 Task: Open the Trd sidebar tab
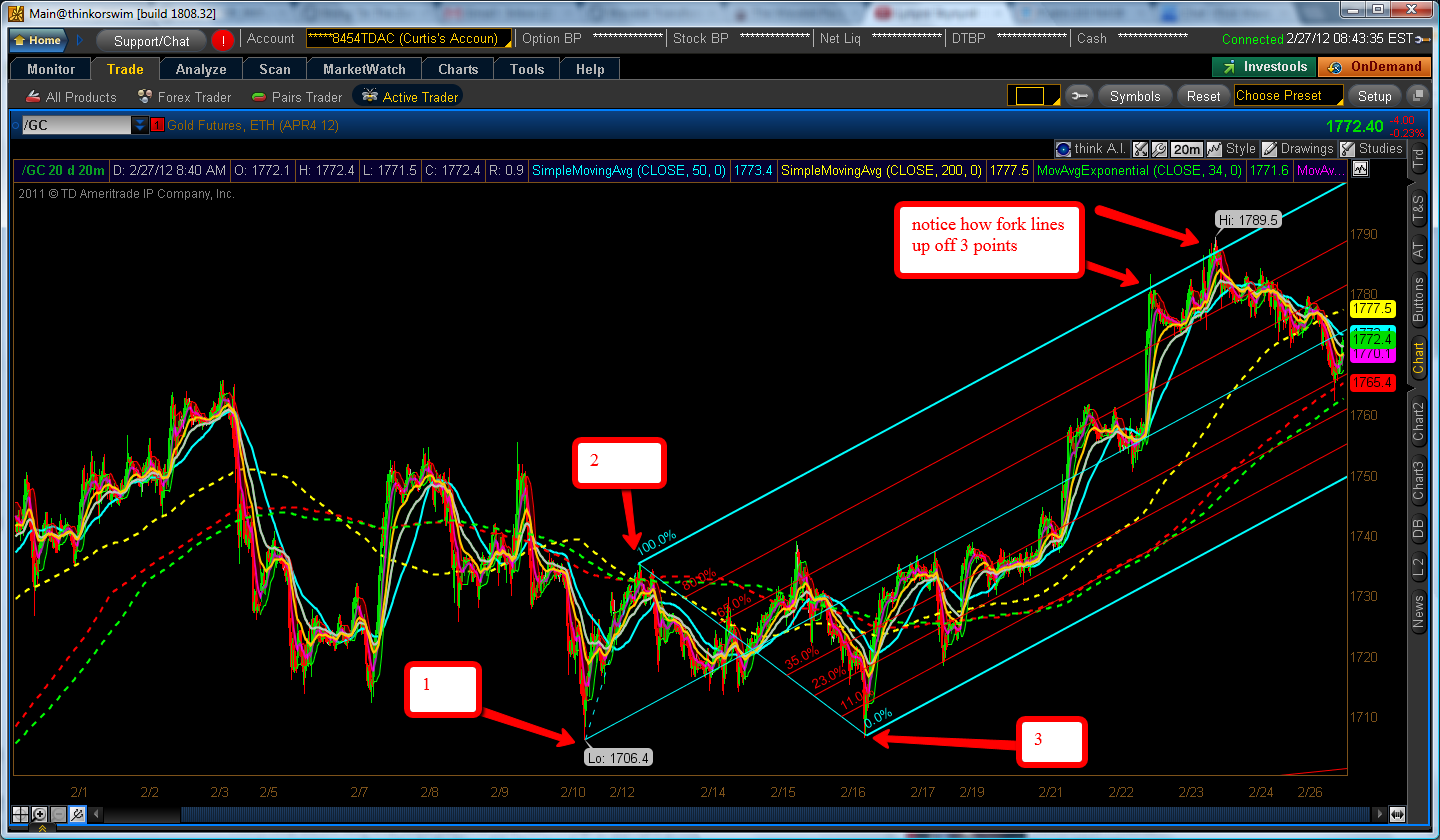tap(1417, 158)
